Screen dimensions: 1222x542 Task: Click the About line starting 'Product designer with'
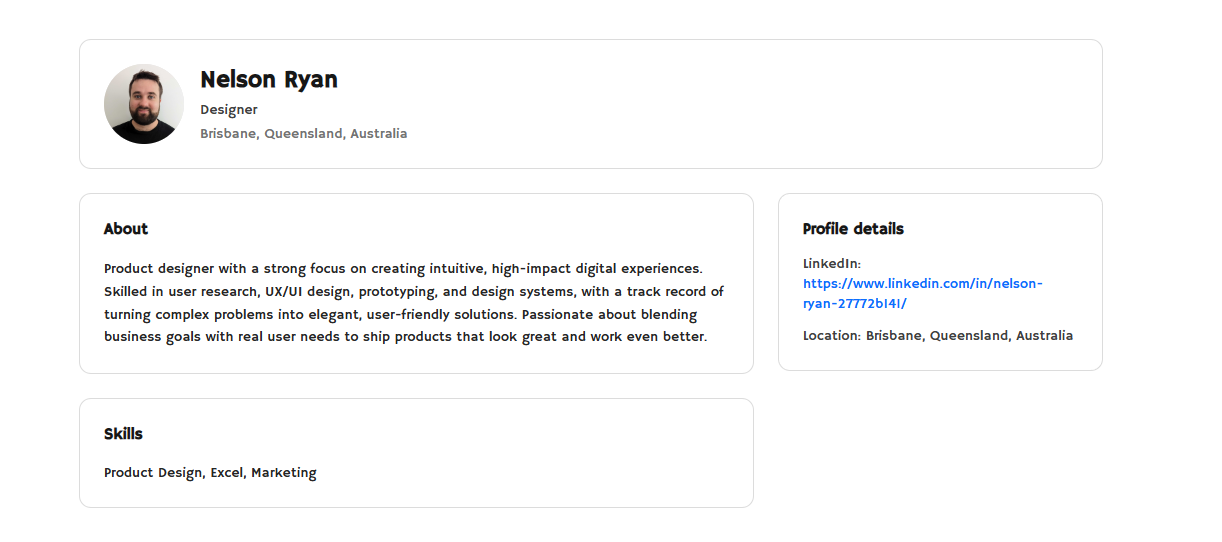coord(403,269)
